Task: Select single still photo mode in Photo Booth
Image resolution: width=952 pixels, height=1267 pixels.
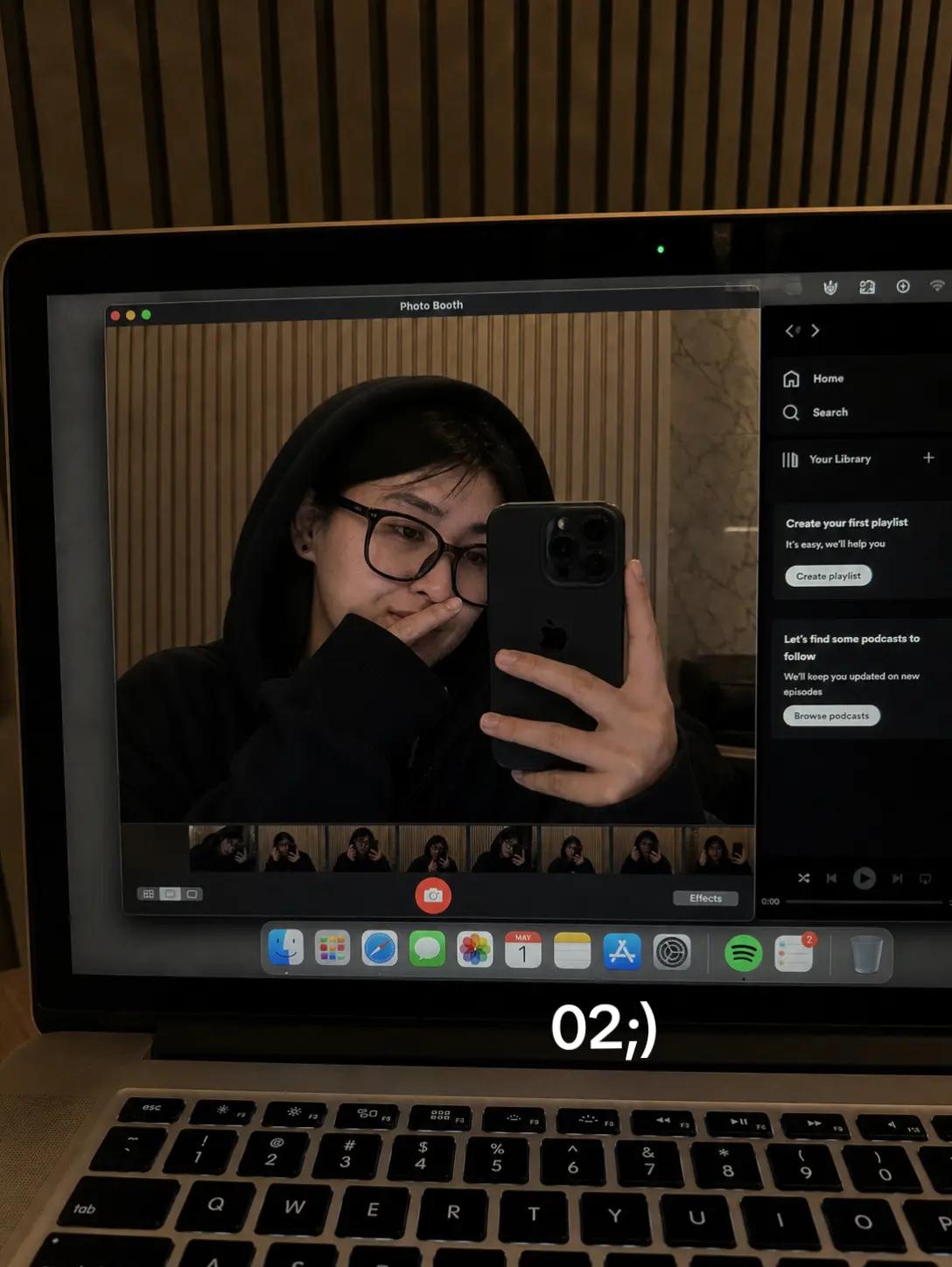Action: (170, 893)
